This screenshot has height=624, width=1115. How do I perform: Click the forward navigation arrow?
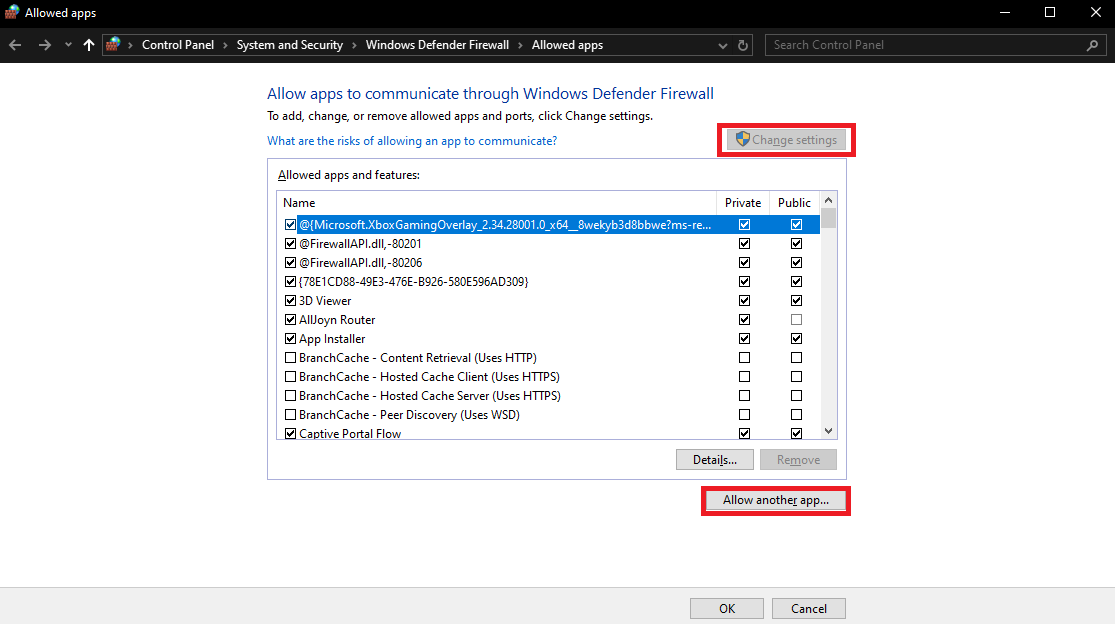(44, 44)
